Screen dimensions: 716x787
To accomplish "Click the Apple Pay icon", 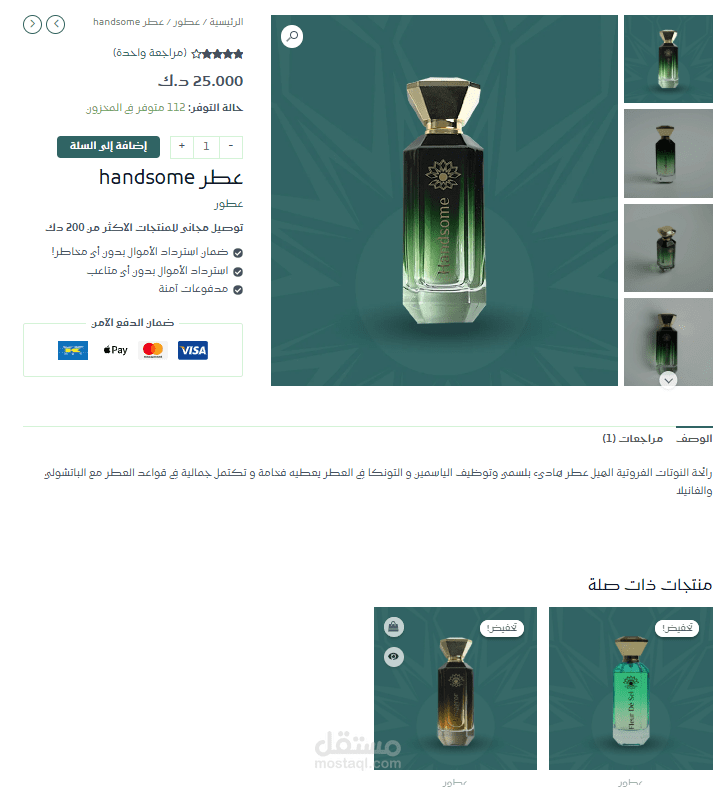I will tap(115, 350).
